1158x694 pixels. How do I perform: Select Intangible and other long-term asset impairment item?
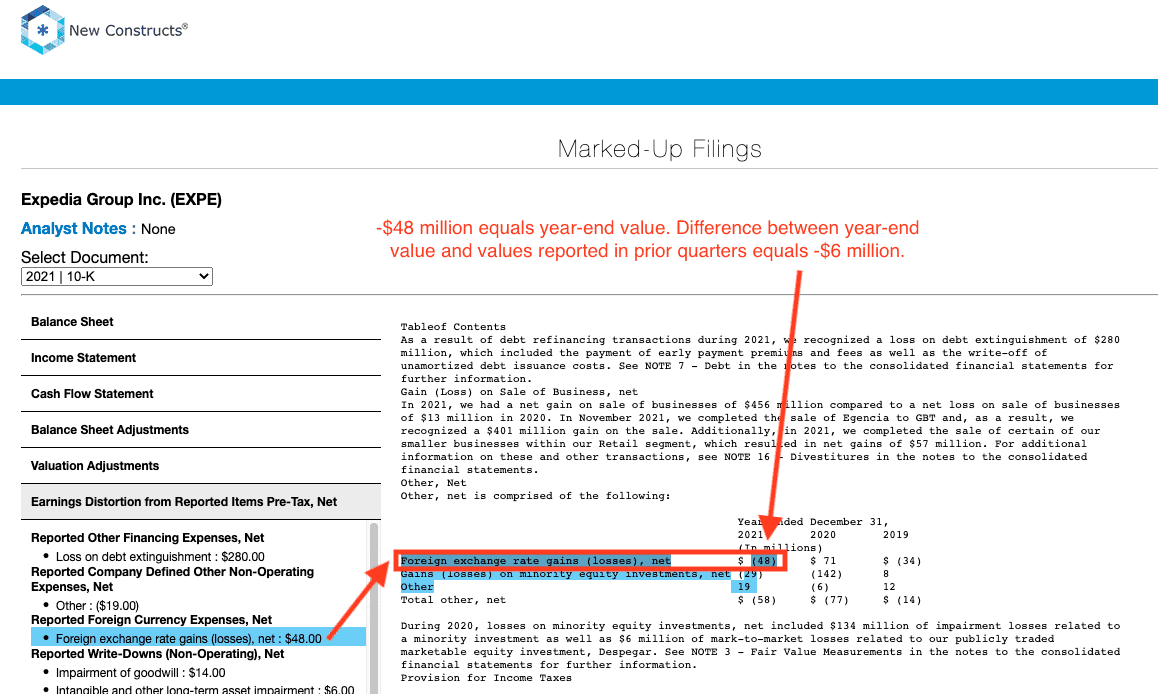click(205, 689)
